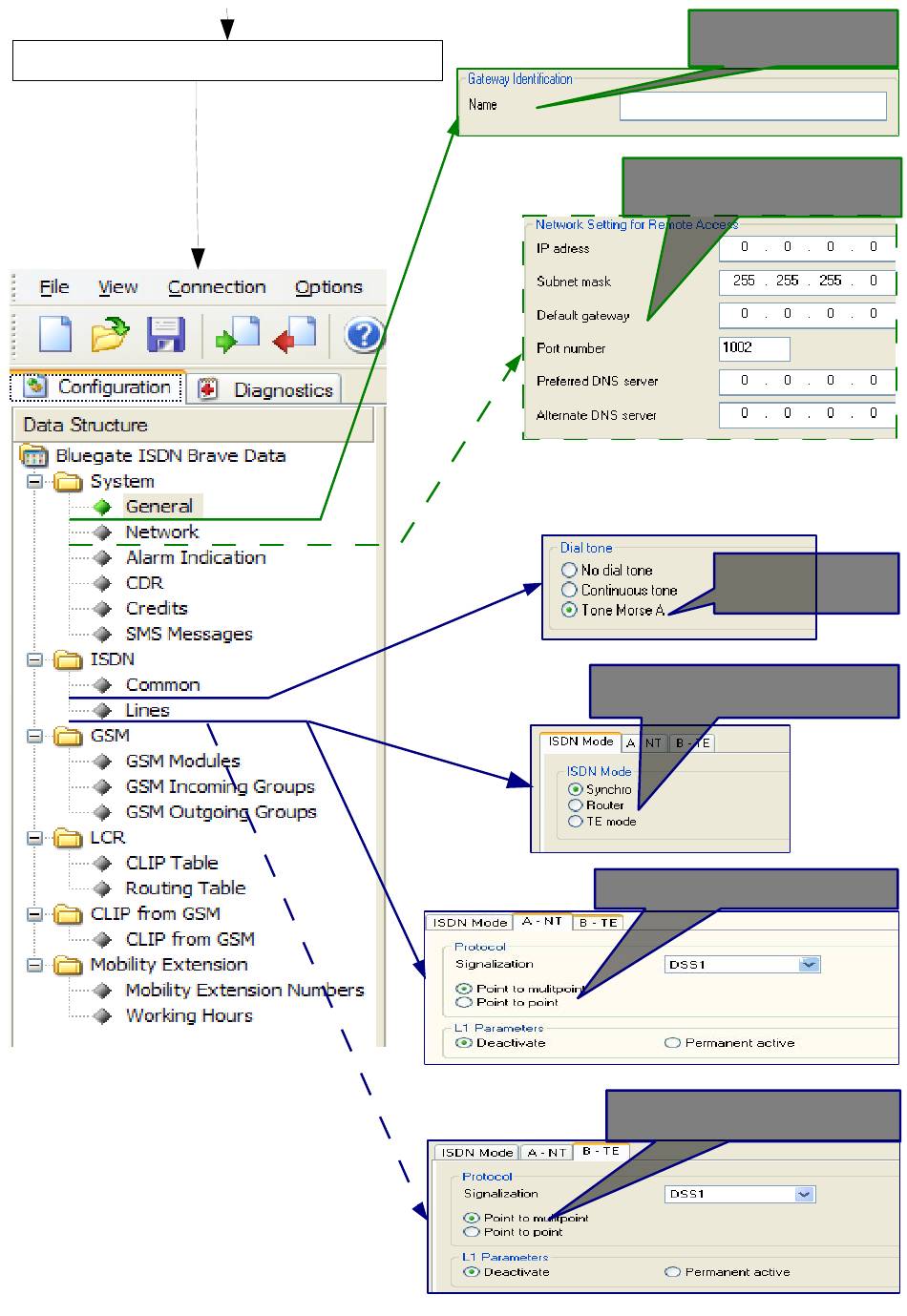Viewport: 907px width, 1316px height.
Task: Click the GSM folder icon in tree
Action: point(68,736)
